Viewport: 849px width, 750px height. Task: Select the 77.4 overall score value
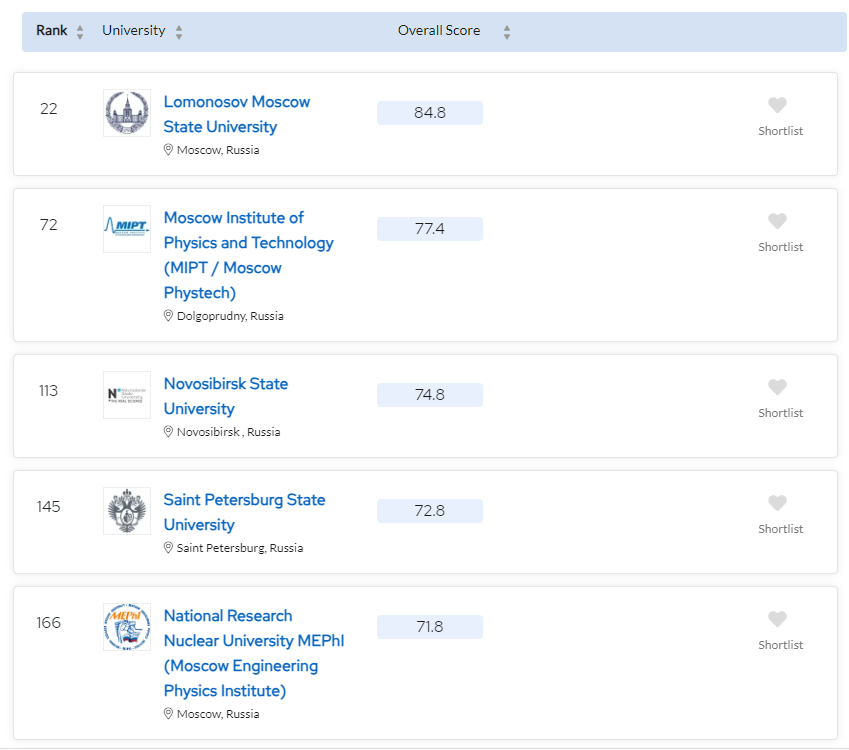coord(430,229)
